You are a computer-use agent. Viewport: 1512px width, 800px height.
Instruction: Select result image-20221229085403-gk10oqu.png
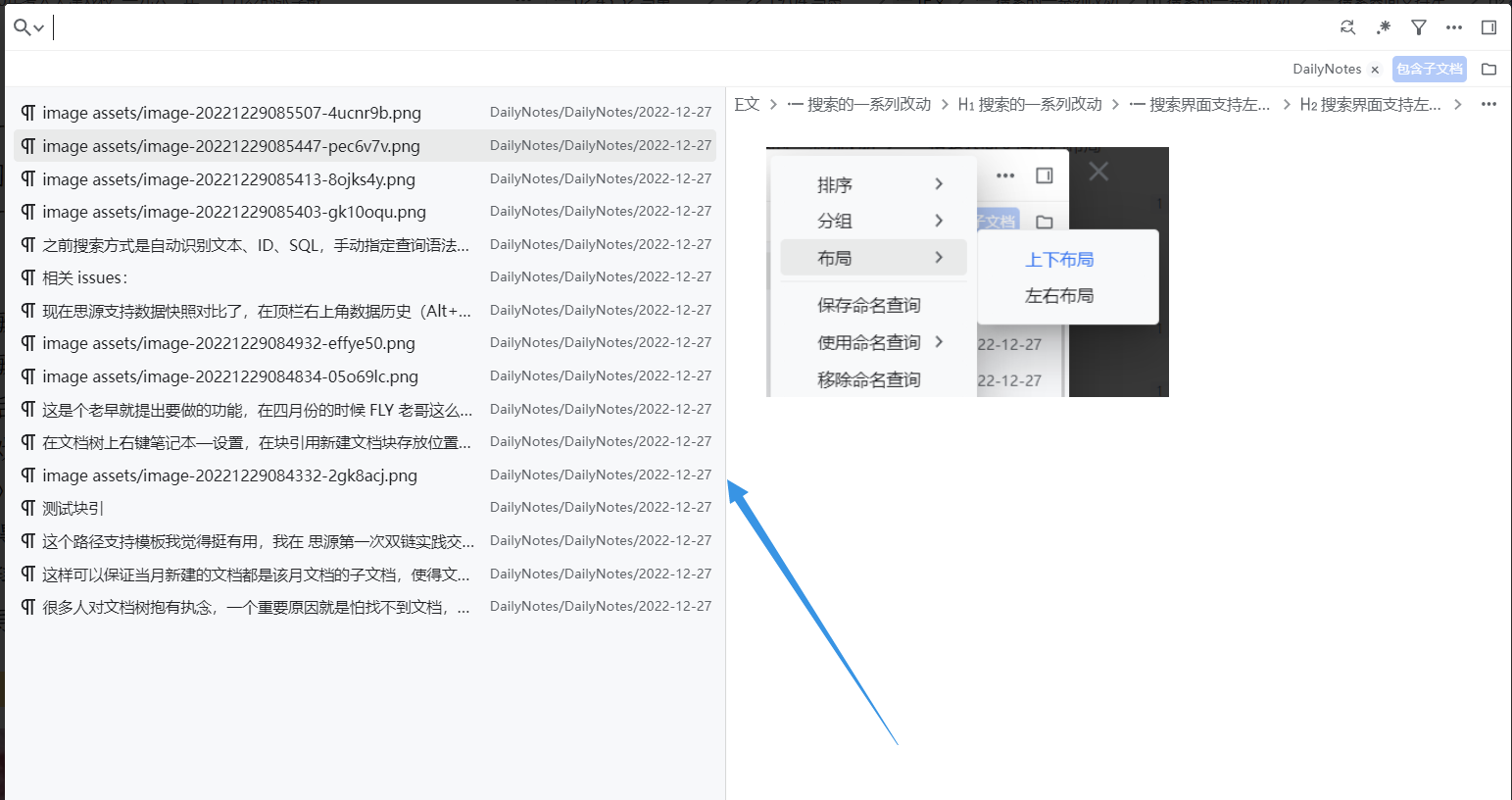pyautogui.click(x=365, y=212)
